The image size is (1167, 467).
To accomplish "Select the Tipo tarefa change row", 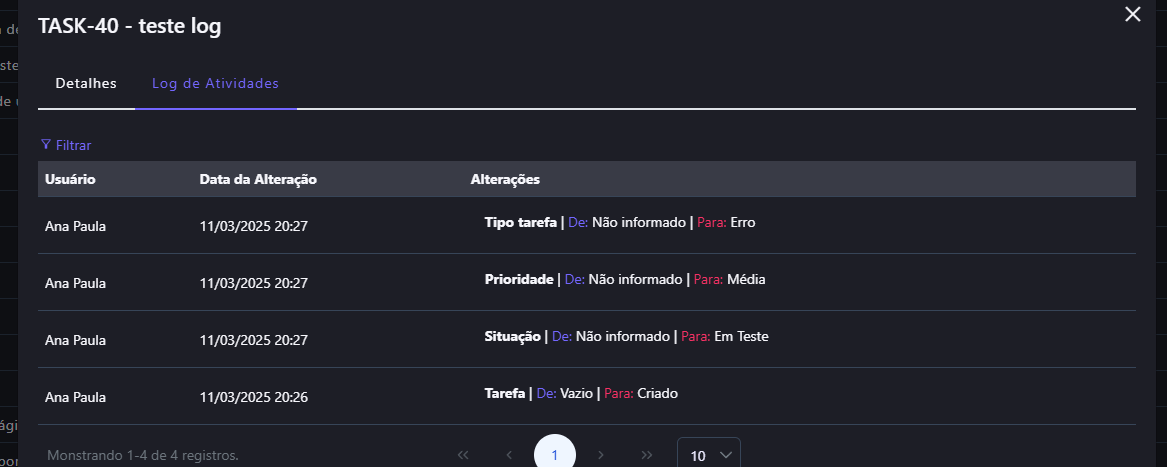I will point(619,223).
